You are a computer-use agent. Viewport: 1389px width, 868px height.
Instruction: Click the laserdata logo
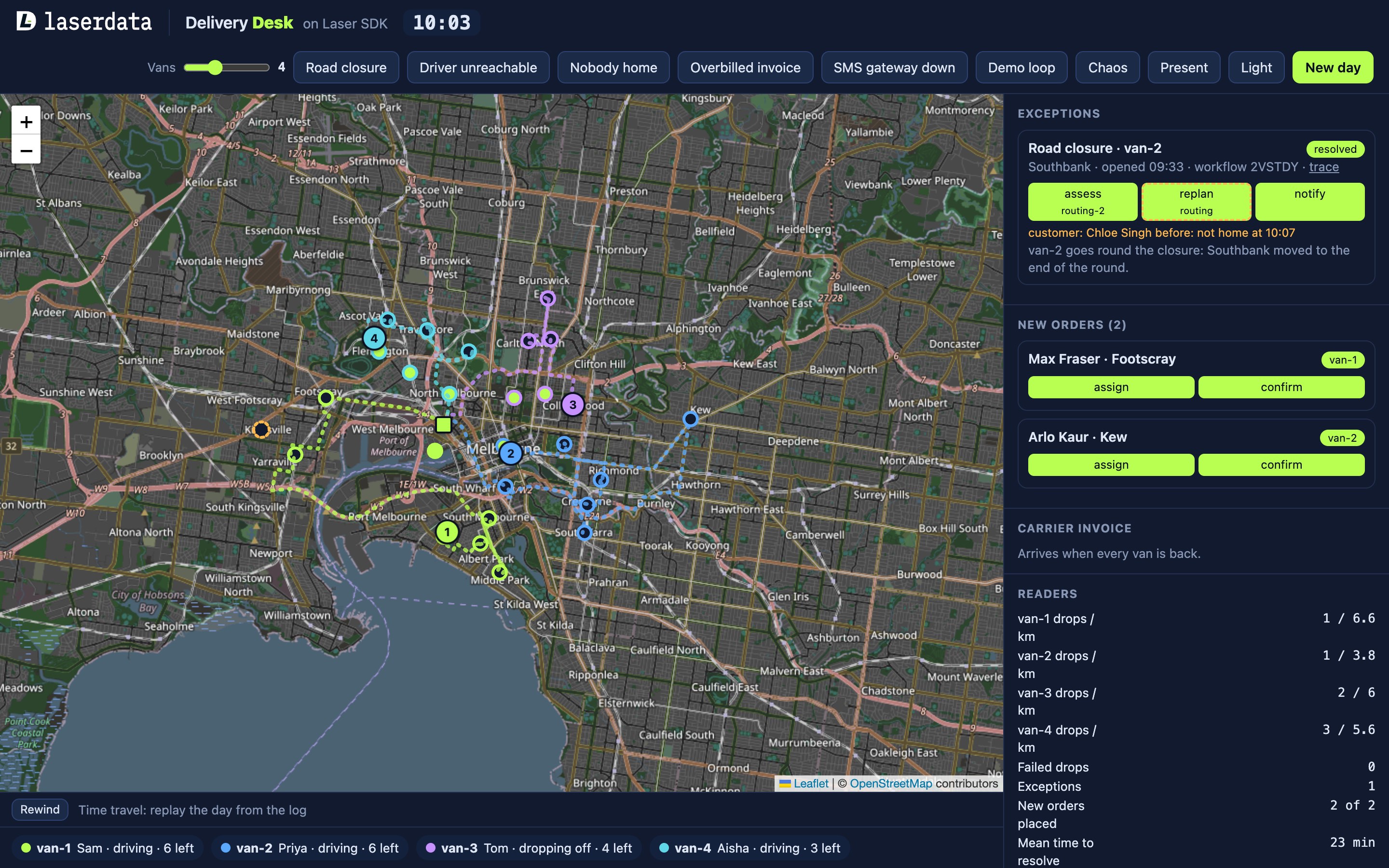coord(84,22)
